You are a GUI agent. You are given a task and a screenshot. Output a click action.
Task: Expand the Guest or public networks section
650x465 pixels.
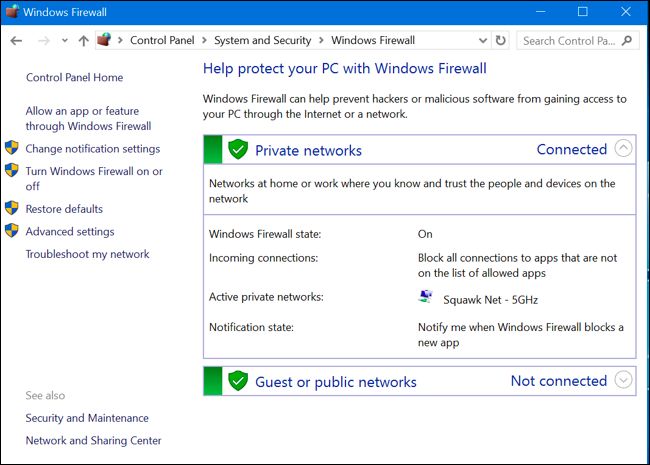pos(623,380)
